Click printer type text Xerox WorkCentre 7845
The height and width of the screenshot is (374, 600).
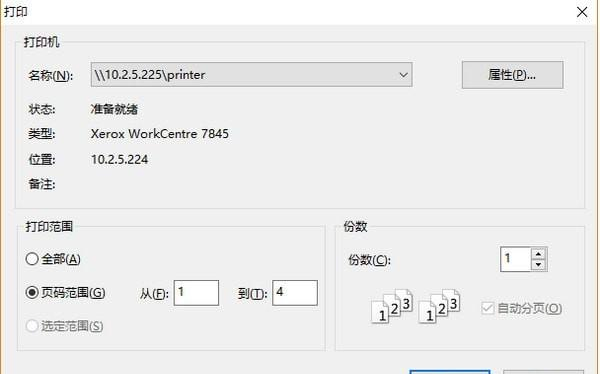coord(160,134)
